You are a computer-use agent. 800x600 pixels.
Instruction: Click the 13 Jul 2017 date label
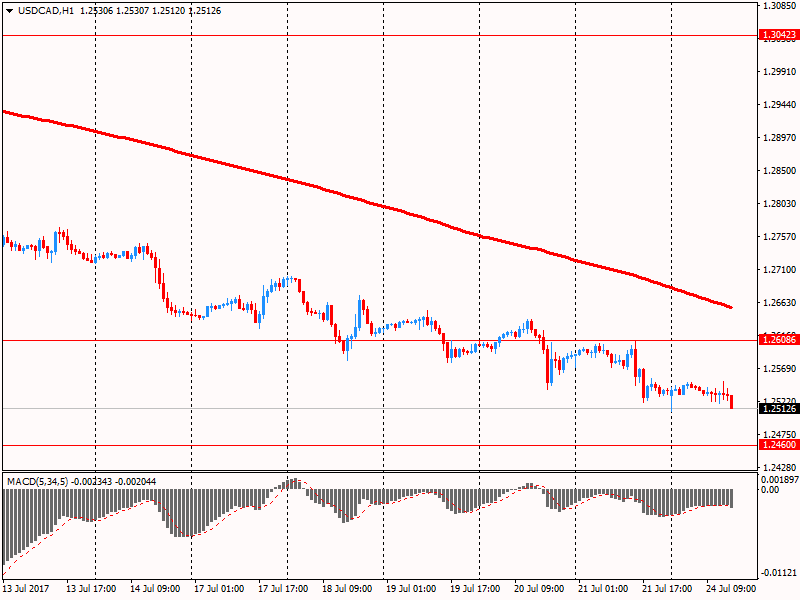pyautogui.click(x=26, y=589)
